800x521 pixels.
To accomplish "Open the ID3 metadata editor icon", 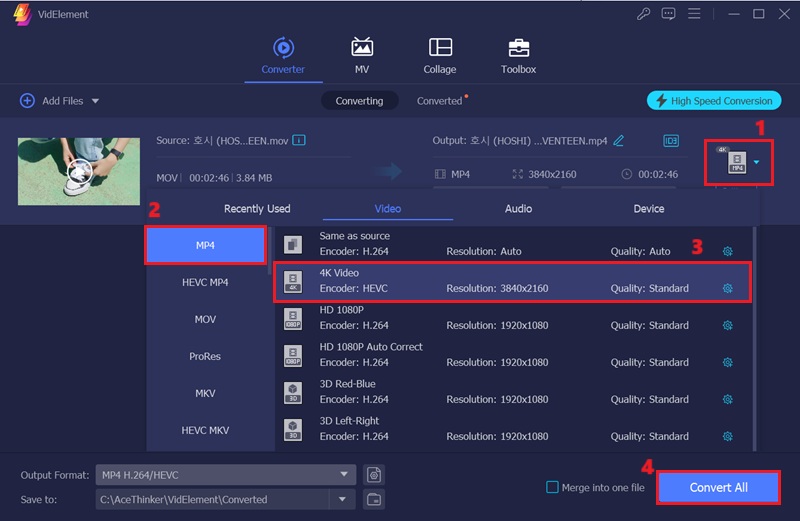I will (x=671, y=141).
